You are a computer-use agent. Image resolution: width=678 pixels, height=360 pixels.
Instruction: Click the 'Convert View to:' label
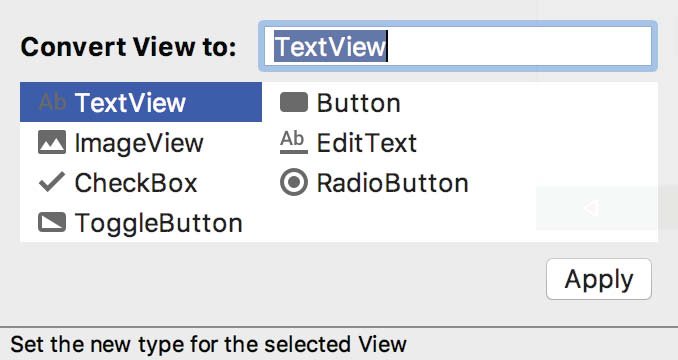pyautogui.click(x=128, y=47)
